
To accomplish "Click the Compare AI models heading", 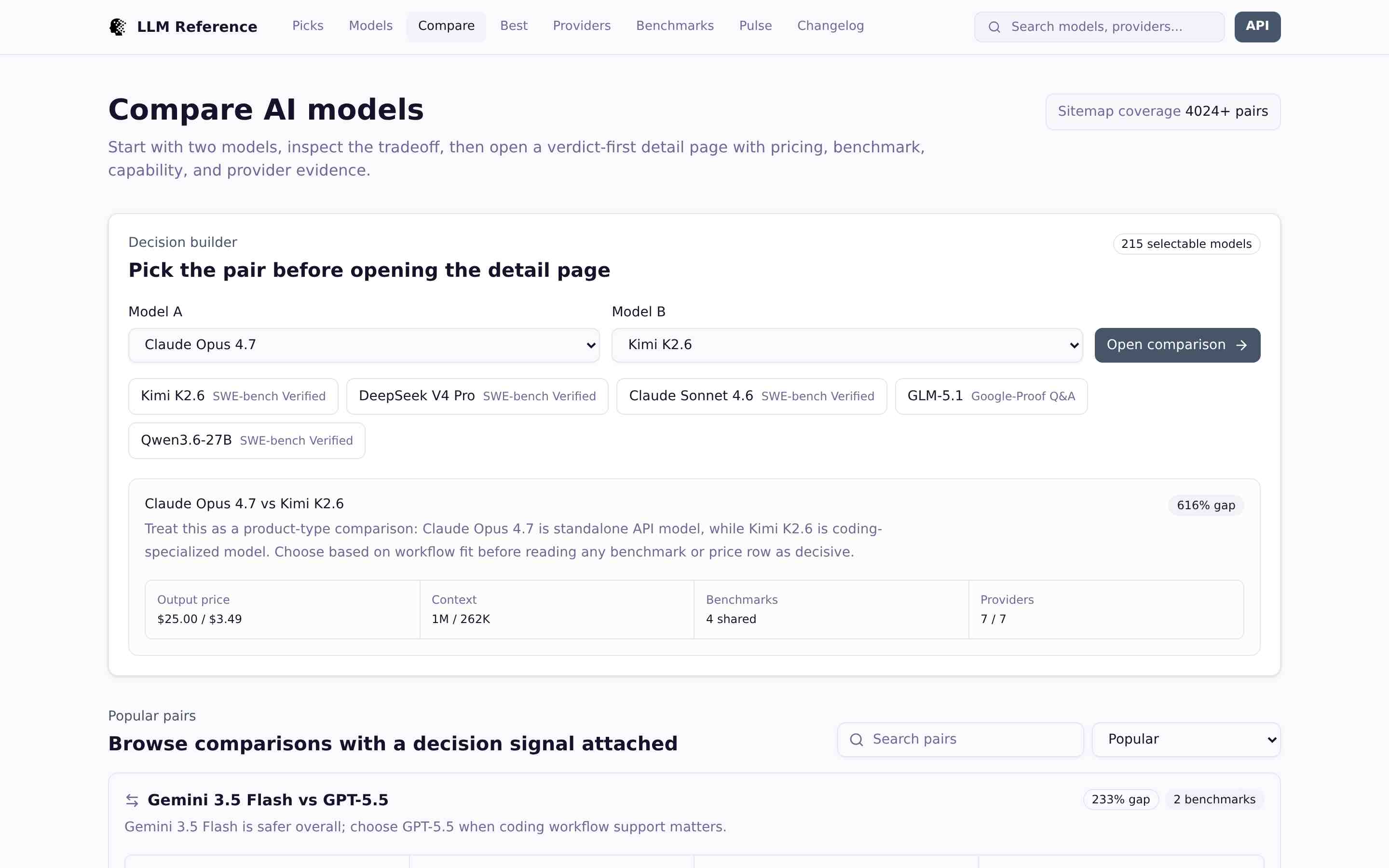I will click(266, 109).
